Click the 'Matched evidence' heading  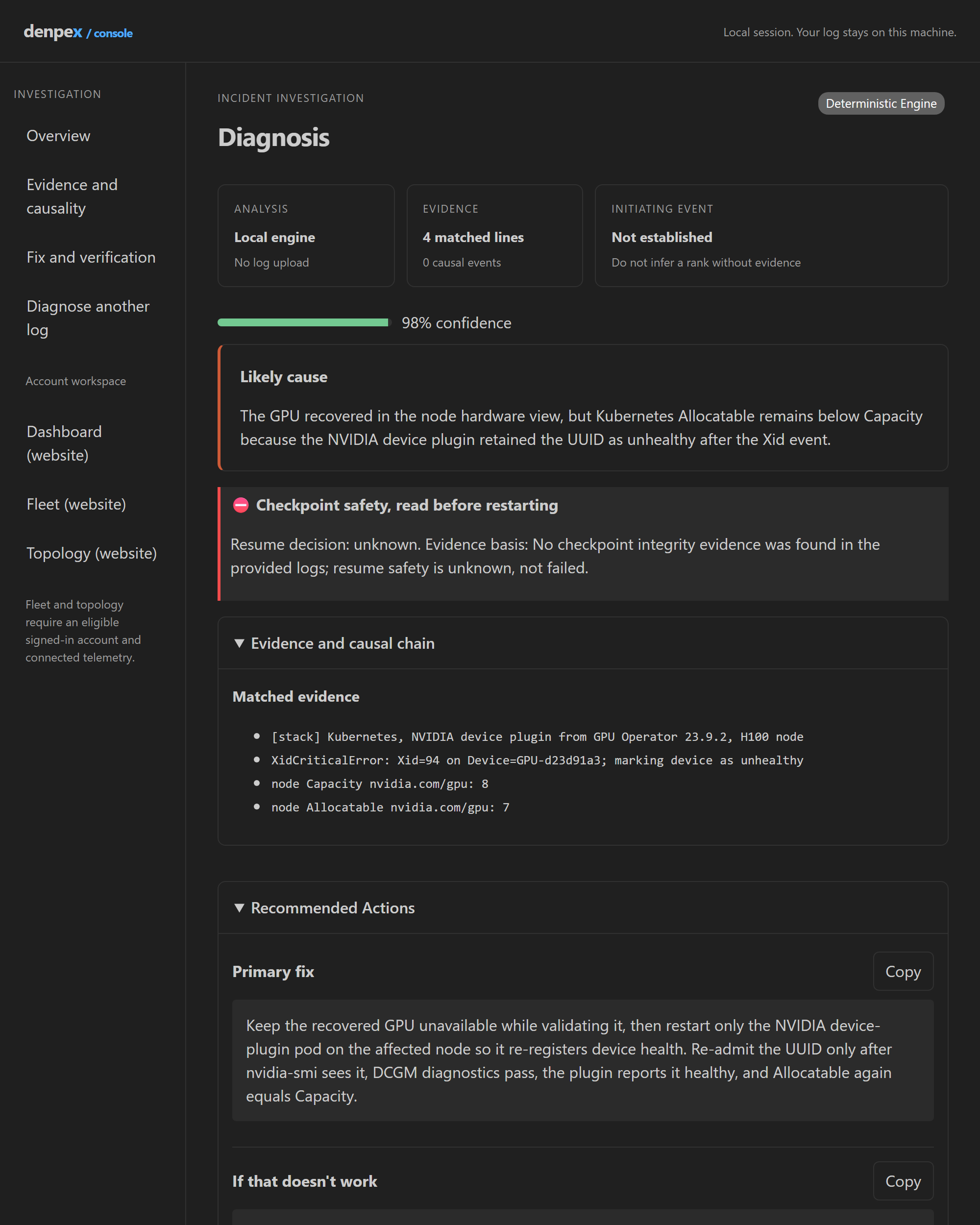coord(295,697)
